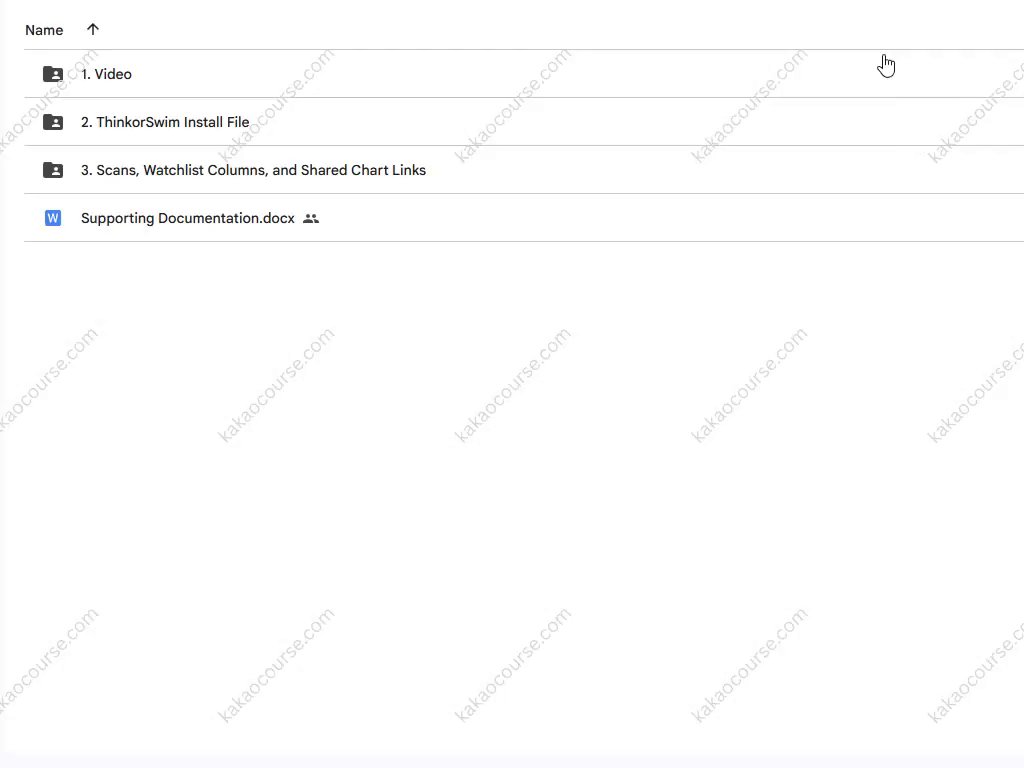Open the 1. Video folder name
1024x768 pixels.
106,74
